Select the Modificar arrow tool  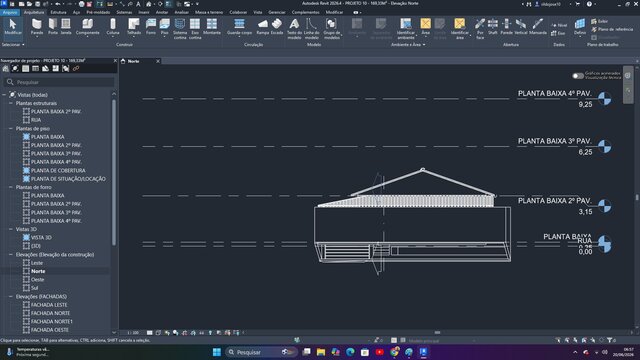pyautogui.click(x=13, y=27)
